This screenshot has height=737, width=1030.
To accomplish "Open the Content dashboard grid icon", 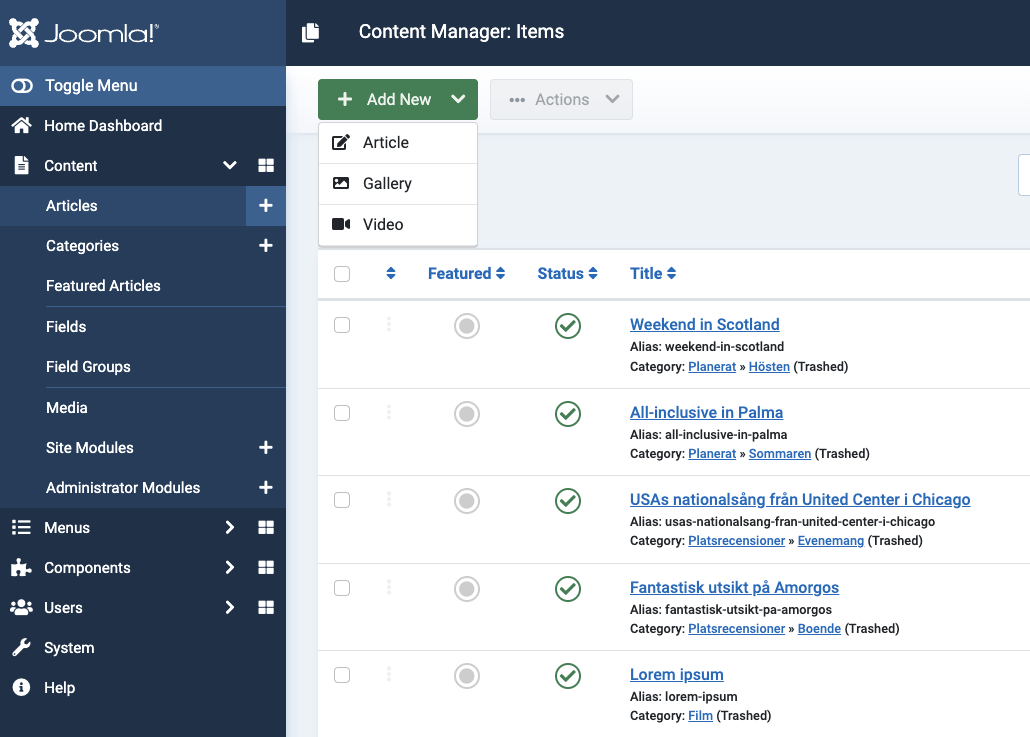I will [266, 166].
